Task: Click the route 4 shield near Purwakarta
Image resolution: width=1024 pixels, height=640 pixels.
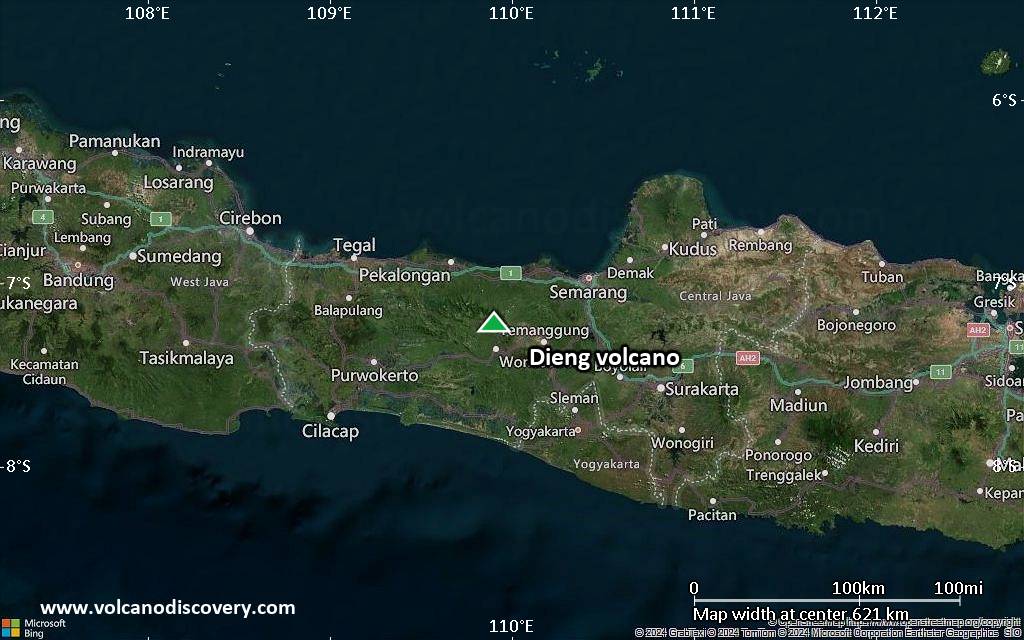Action: point(43,217)
